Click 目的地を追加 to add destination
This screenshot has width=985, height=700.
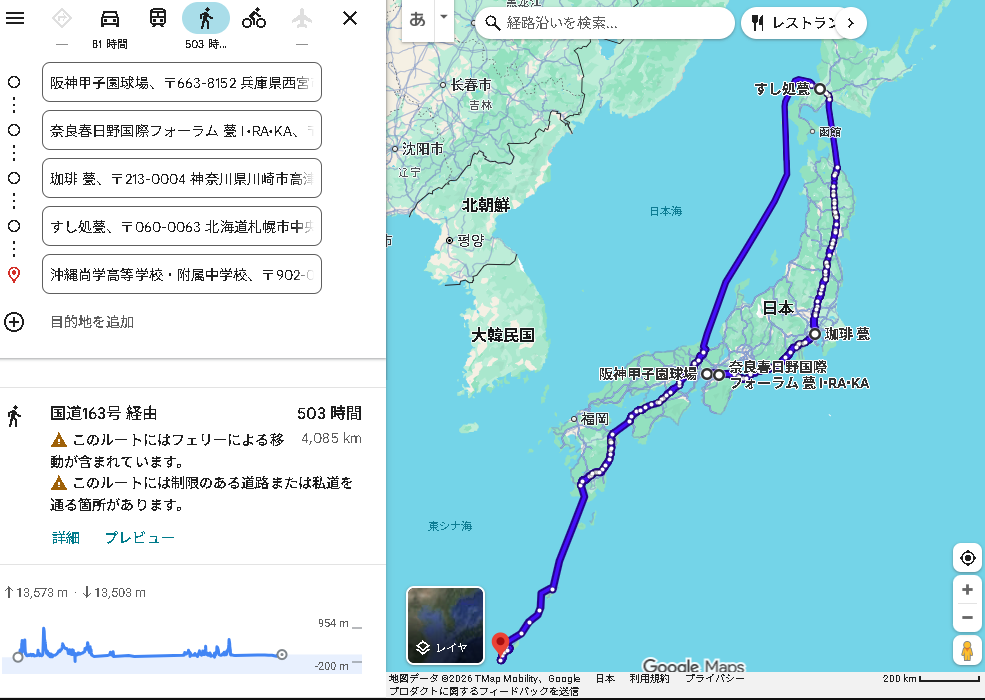[x=92, y=322]
